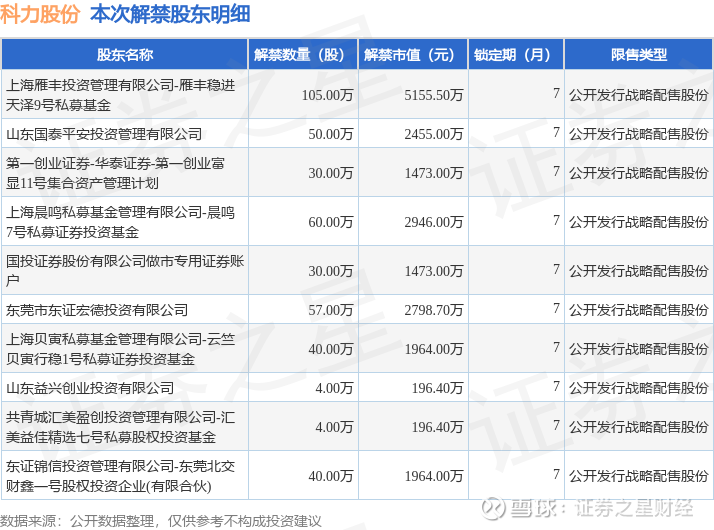Viewport: 714px width, 530px height.
Task: Click the 2798.70万 market value cell
Action: point(434,310)
